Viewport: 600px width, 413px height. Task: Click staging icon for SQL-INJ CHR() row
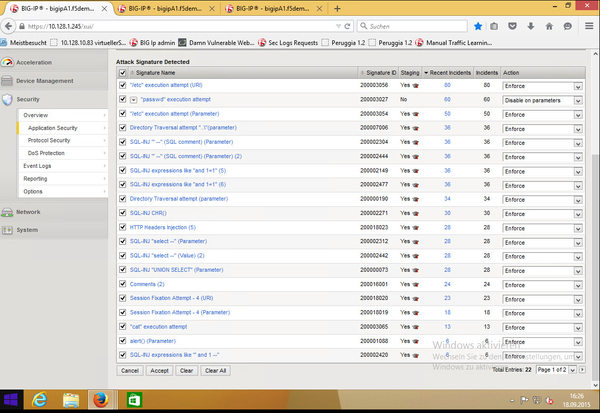coord(416,213)
